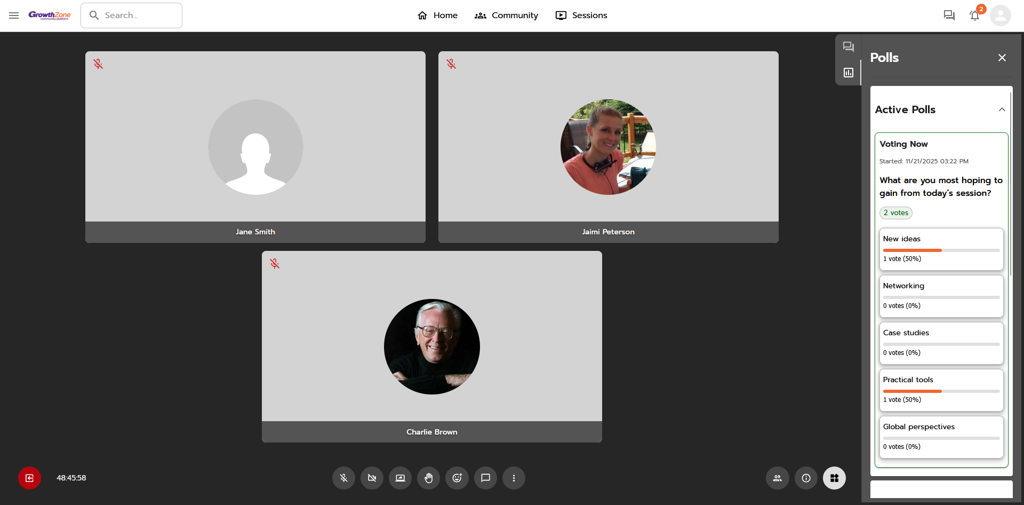The height and width of the screenshot is (505, 1024).
Task: Select Jane Smith's placeholder avatar
Action: coord(255,147)
